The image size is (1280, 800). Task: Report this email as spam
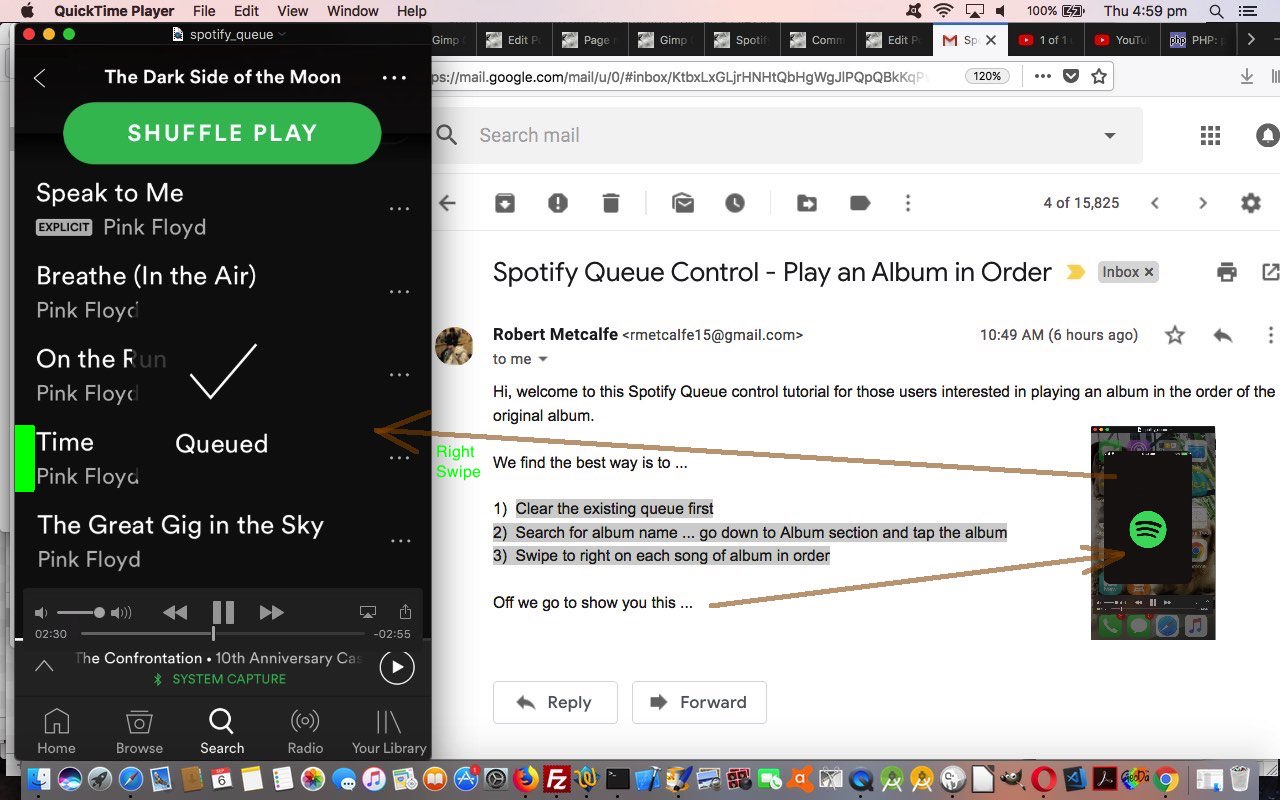(x=558, y=203)
